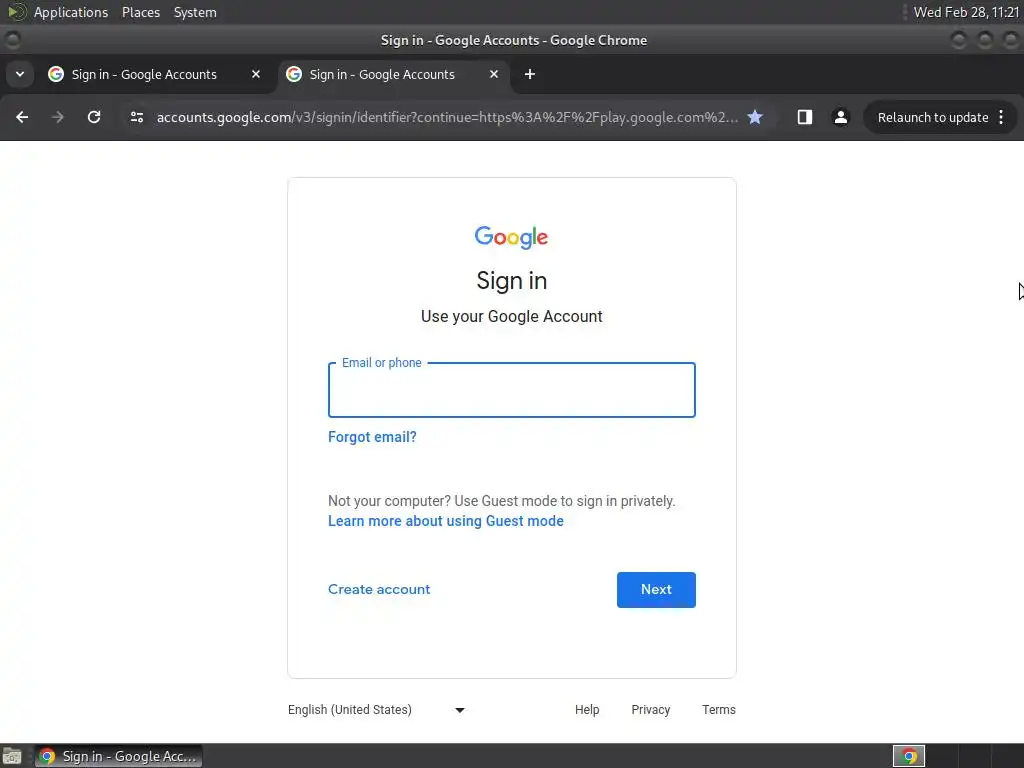Click the Forgot email? link
This screenshot has width=1024, height=768.
[x=372, y=437]
